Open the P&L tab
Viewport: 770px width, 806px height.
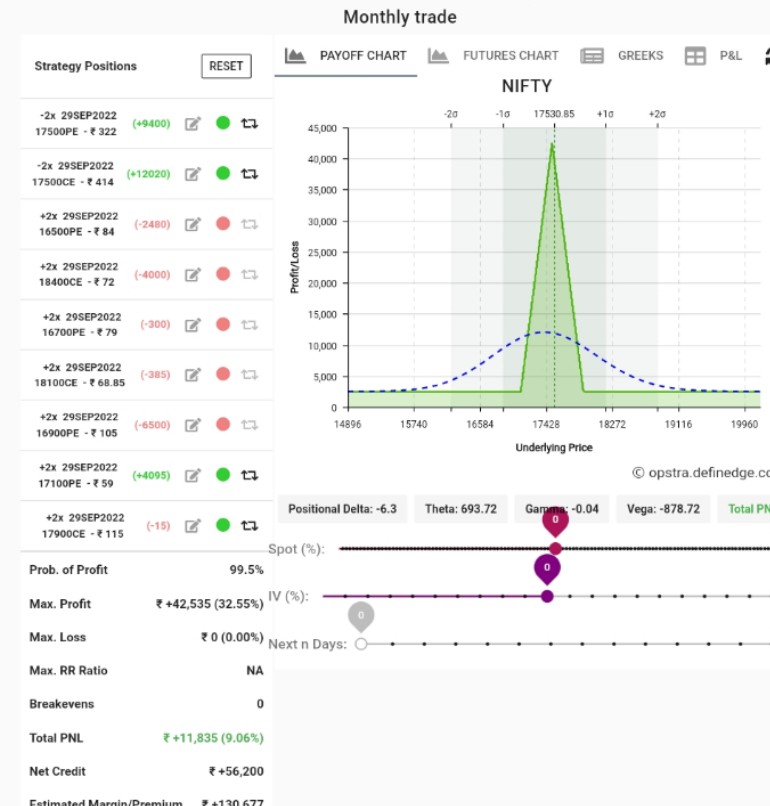(713, 56)
